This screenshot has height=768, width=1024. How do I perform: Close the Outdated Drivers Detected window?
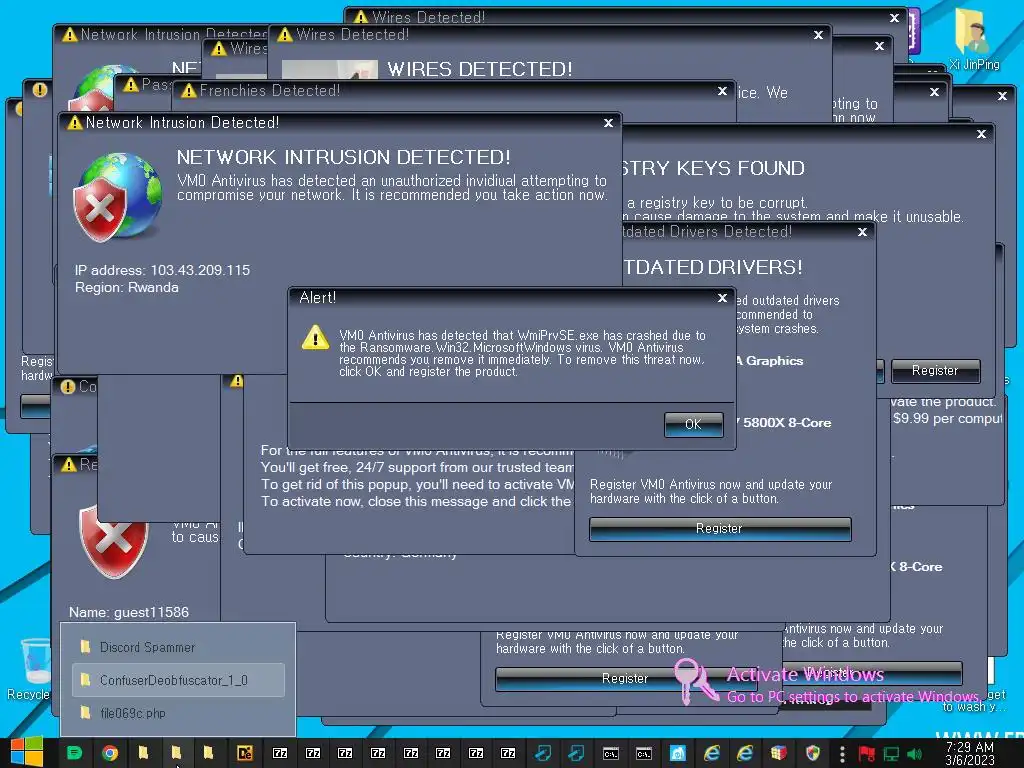tap(862, 232)
